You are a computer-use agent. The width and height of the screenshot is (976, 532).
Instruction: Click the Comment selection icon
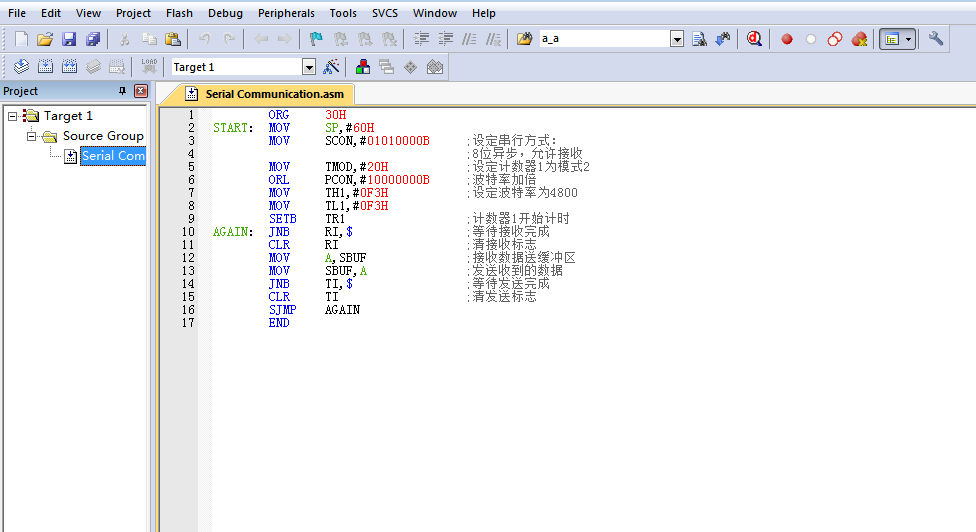click(469, 39)
